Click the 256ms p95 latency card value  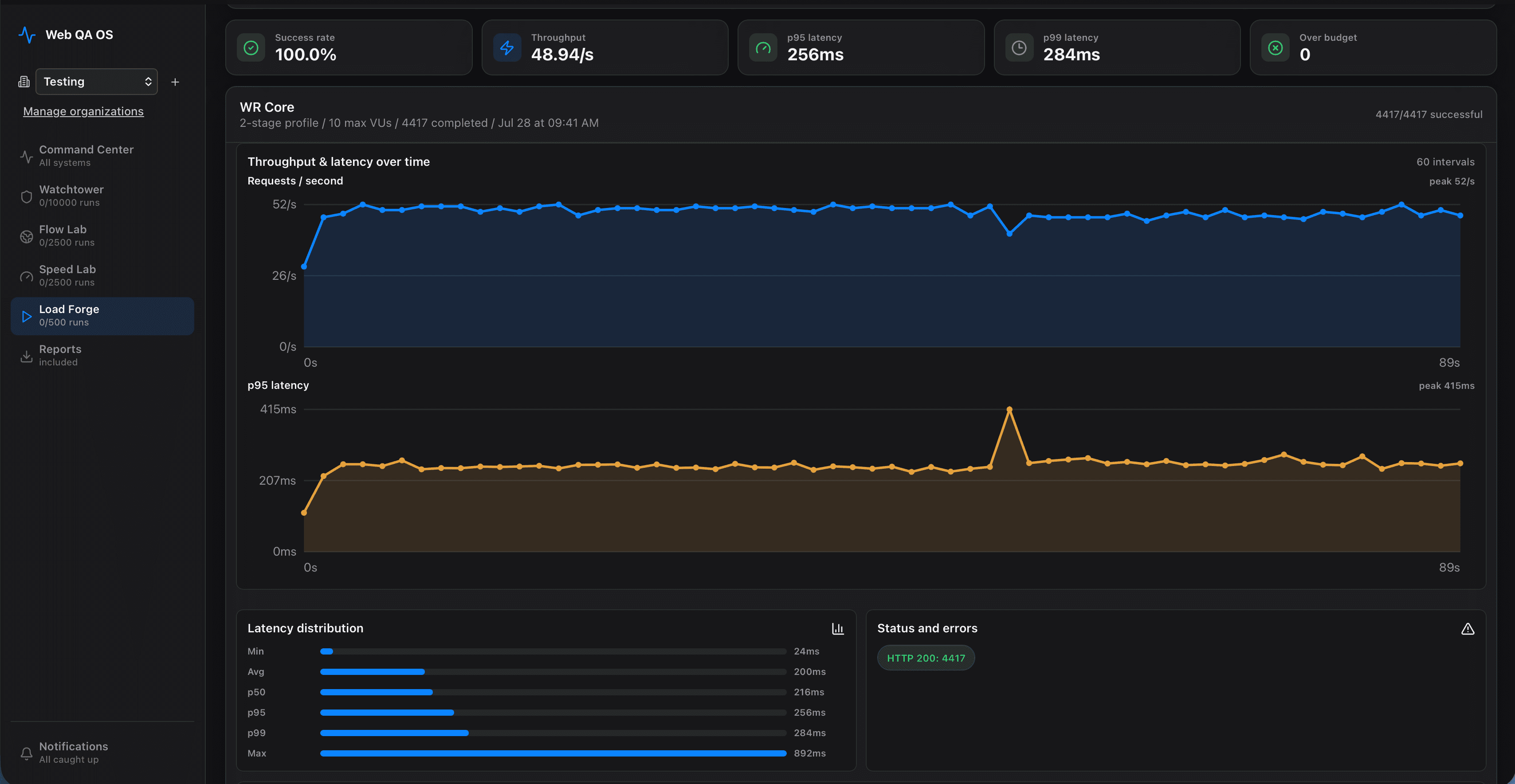point(816,55)
